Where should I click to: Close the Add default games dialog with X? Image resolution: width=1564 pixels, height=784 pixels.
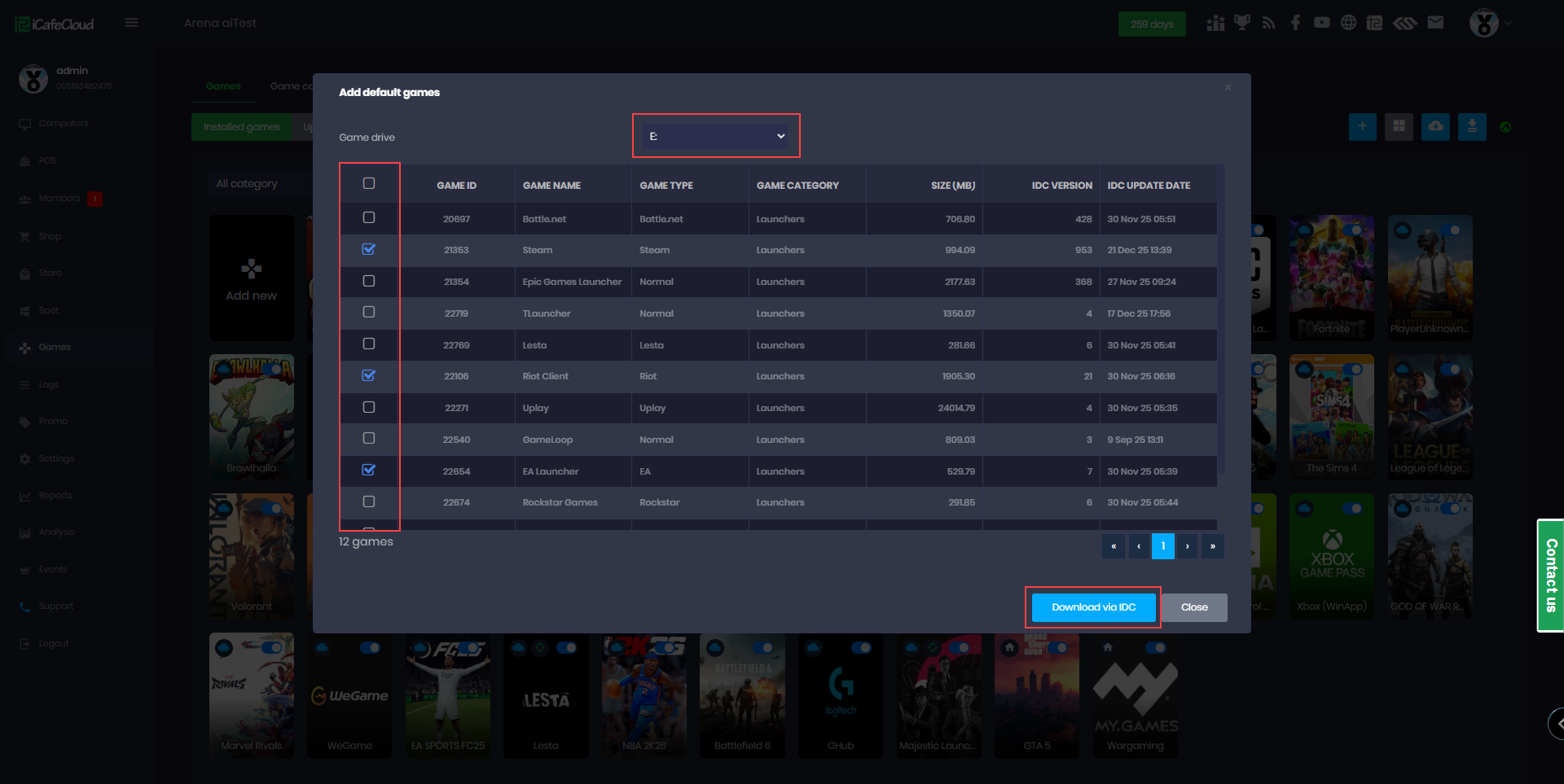1228,87
